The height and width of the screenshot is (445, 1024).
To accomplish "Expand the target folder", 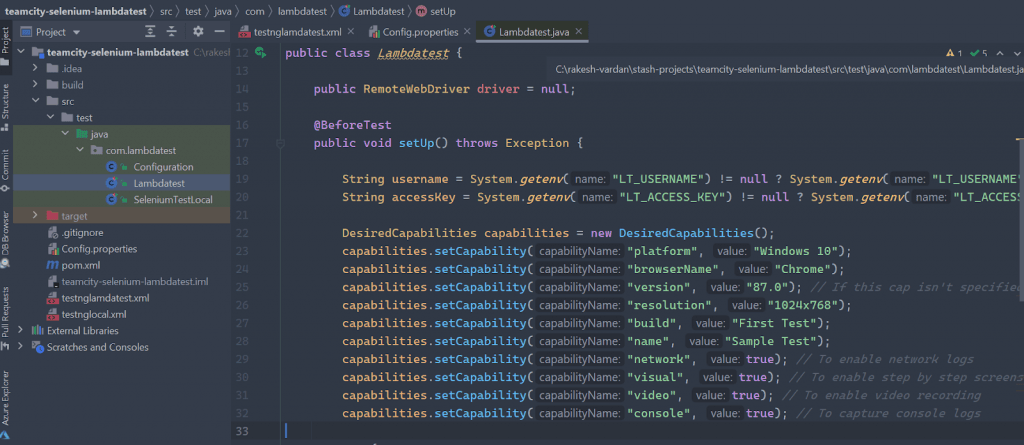I will pos(37,215).
